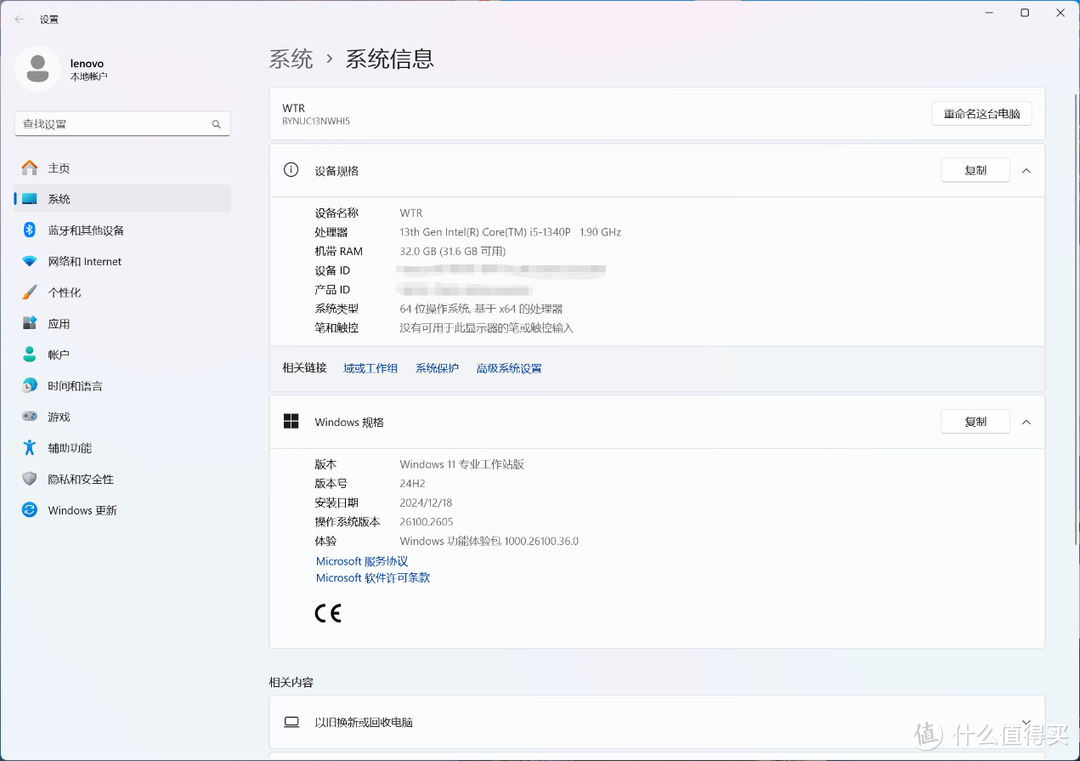Image resolution: width=1080 pixels, height=761 pixels.
Task: Open the Microsoft 软件许可条款 link
Action: (x=373, y=578)
